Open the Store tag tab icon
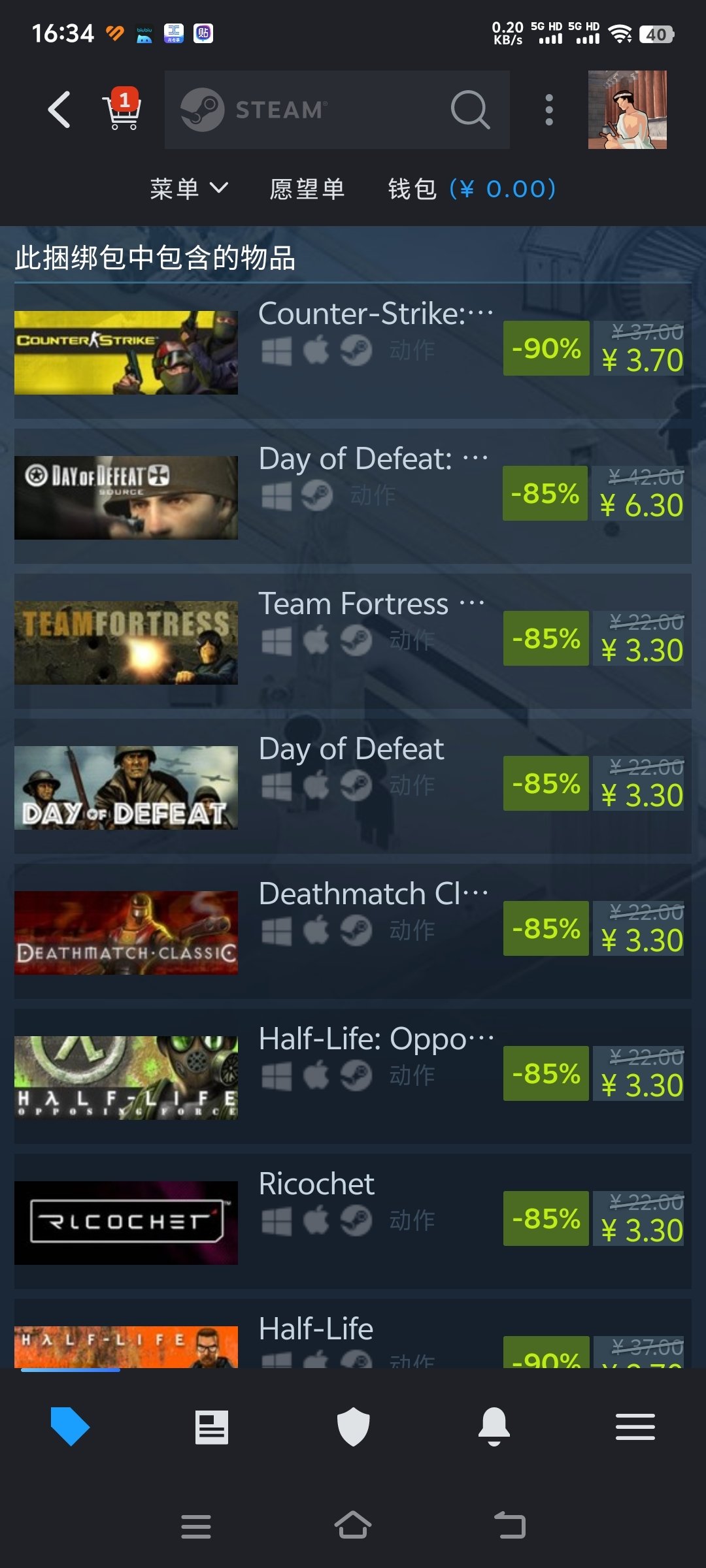The width and height of the screenshot is (706, 1568). pos(70,1426)
